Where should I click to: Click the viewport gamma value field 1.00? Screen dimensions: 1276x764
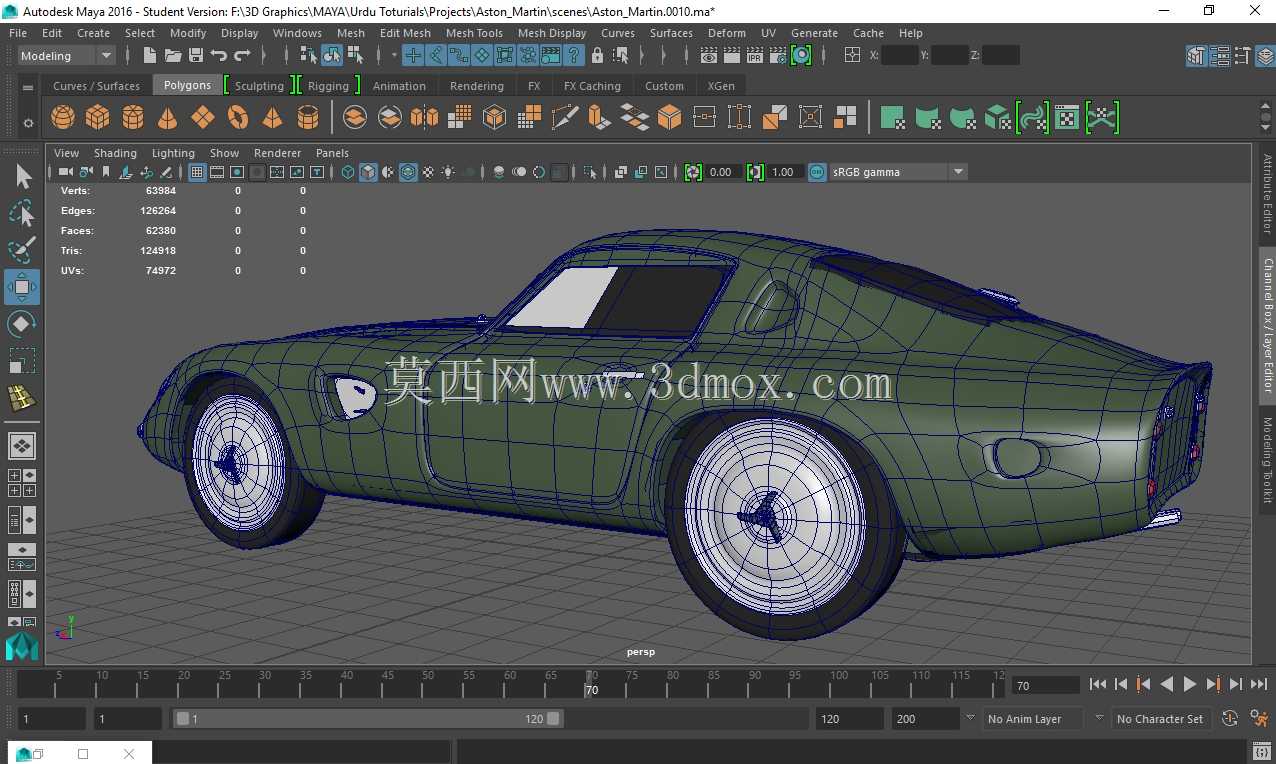coord(783,172)
